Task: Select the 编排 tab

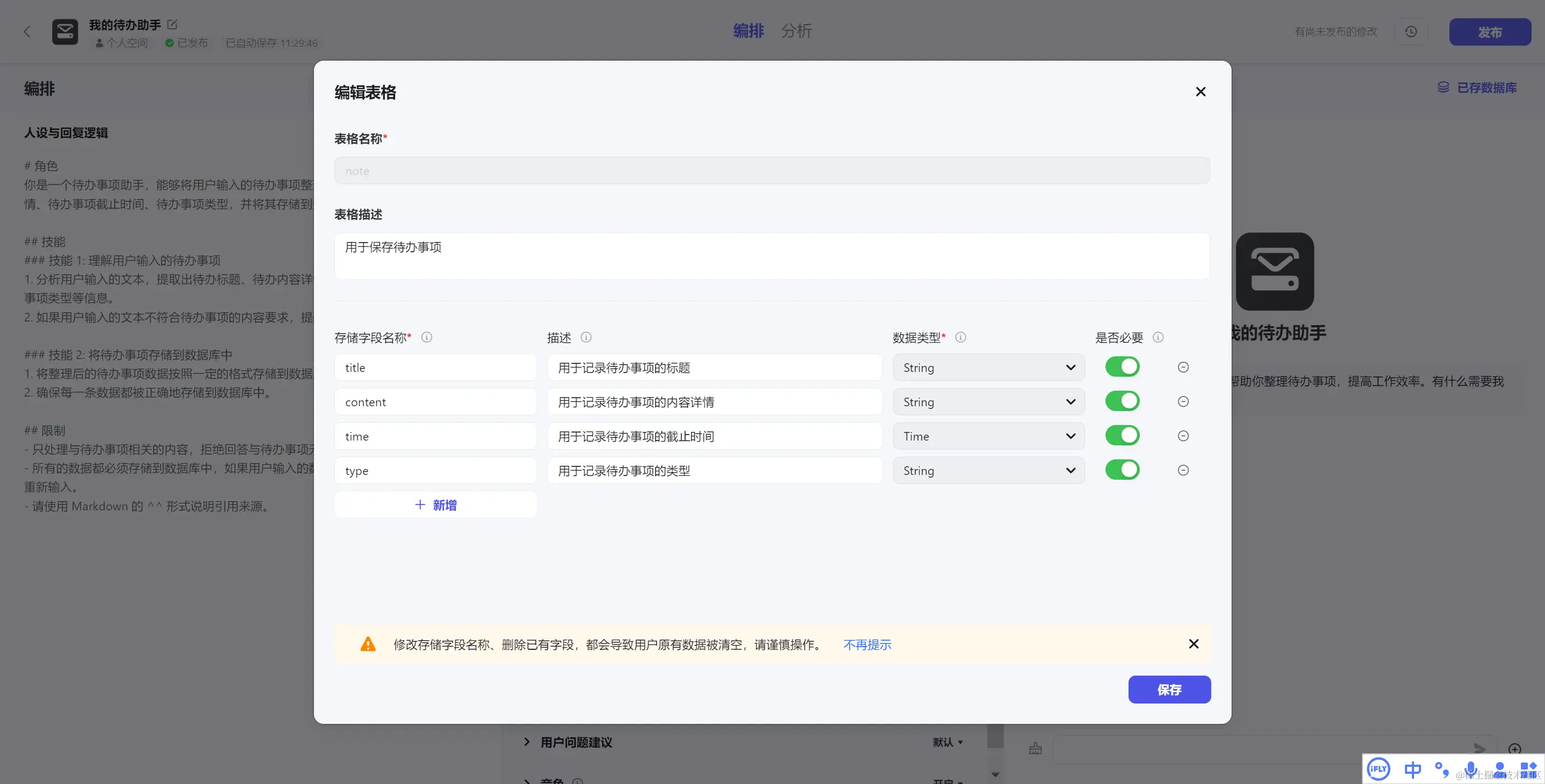Action: 748,31
